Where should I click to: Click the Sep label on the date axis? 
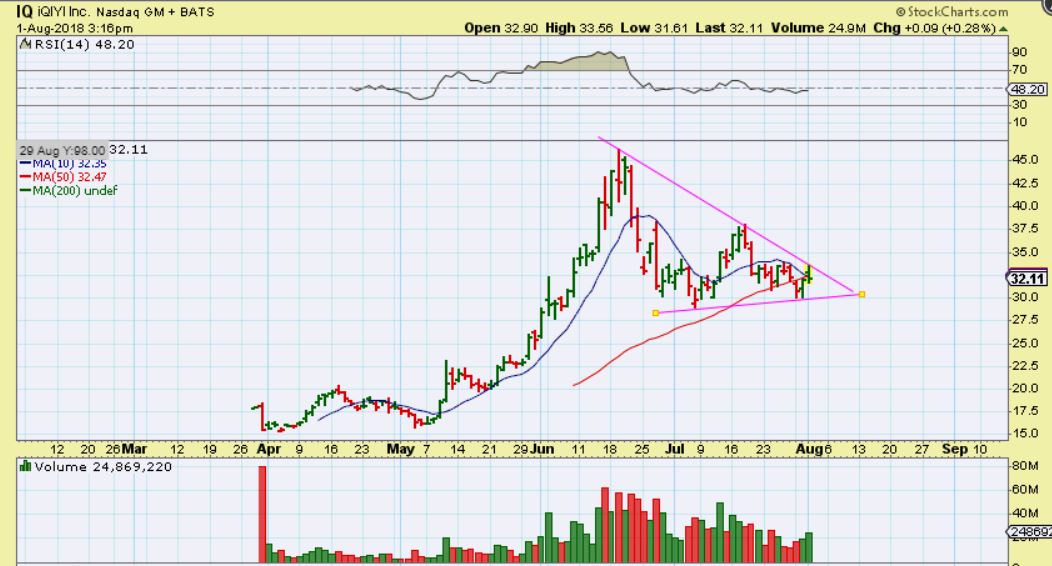coord(954,449)
